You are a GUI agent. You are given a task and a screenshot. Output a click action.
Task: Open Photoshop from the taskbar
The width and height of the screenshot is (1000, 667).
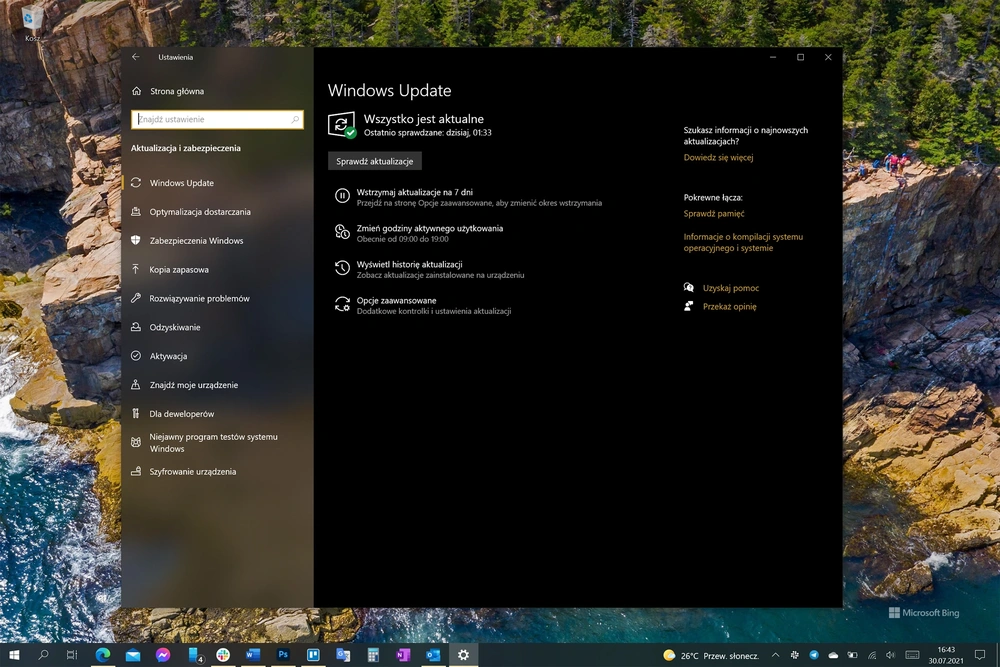click(283, 654)
